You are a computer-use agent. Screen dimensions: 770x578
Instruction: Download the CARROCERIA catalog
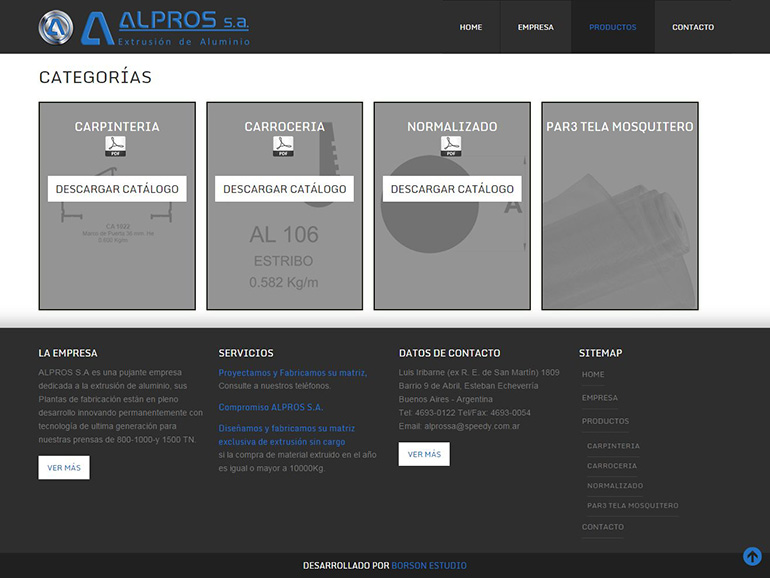[284, 189]
